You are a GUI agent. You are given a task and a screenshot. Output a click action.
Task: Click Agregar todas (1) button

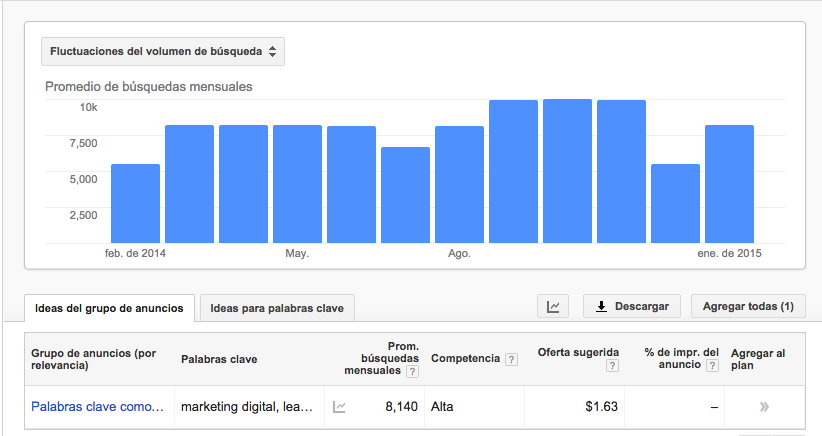point(748,306)
